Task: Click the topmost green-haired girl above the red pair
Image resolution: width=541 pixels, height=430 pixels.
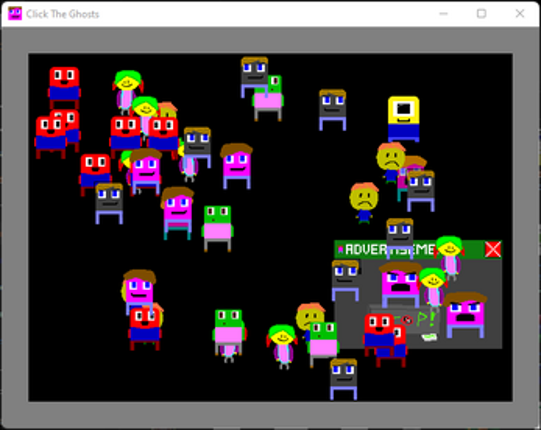Action: click(x=128, y=91)
